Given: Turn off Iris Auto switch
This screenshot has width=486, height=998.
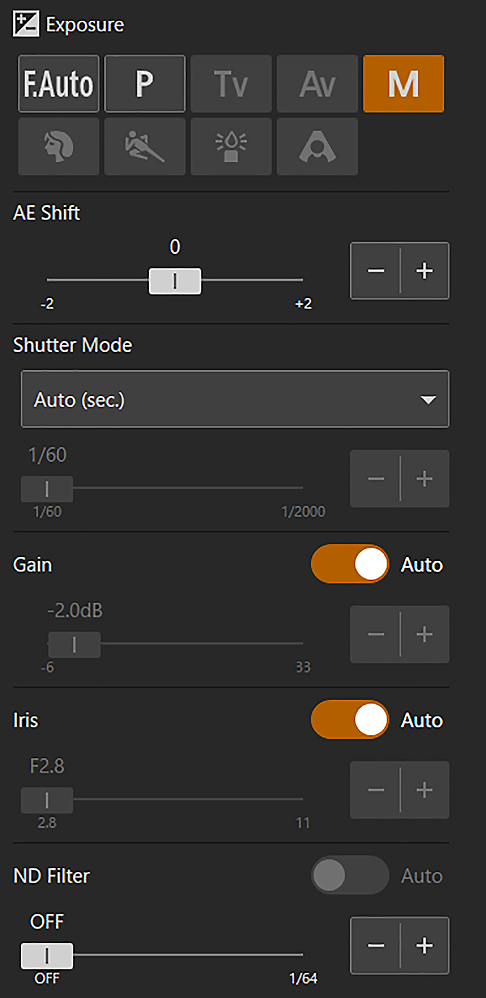Looking at the screenshot, I should pyautogui.click(x=350, y=720).
